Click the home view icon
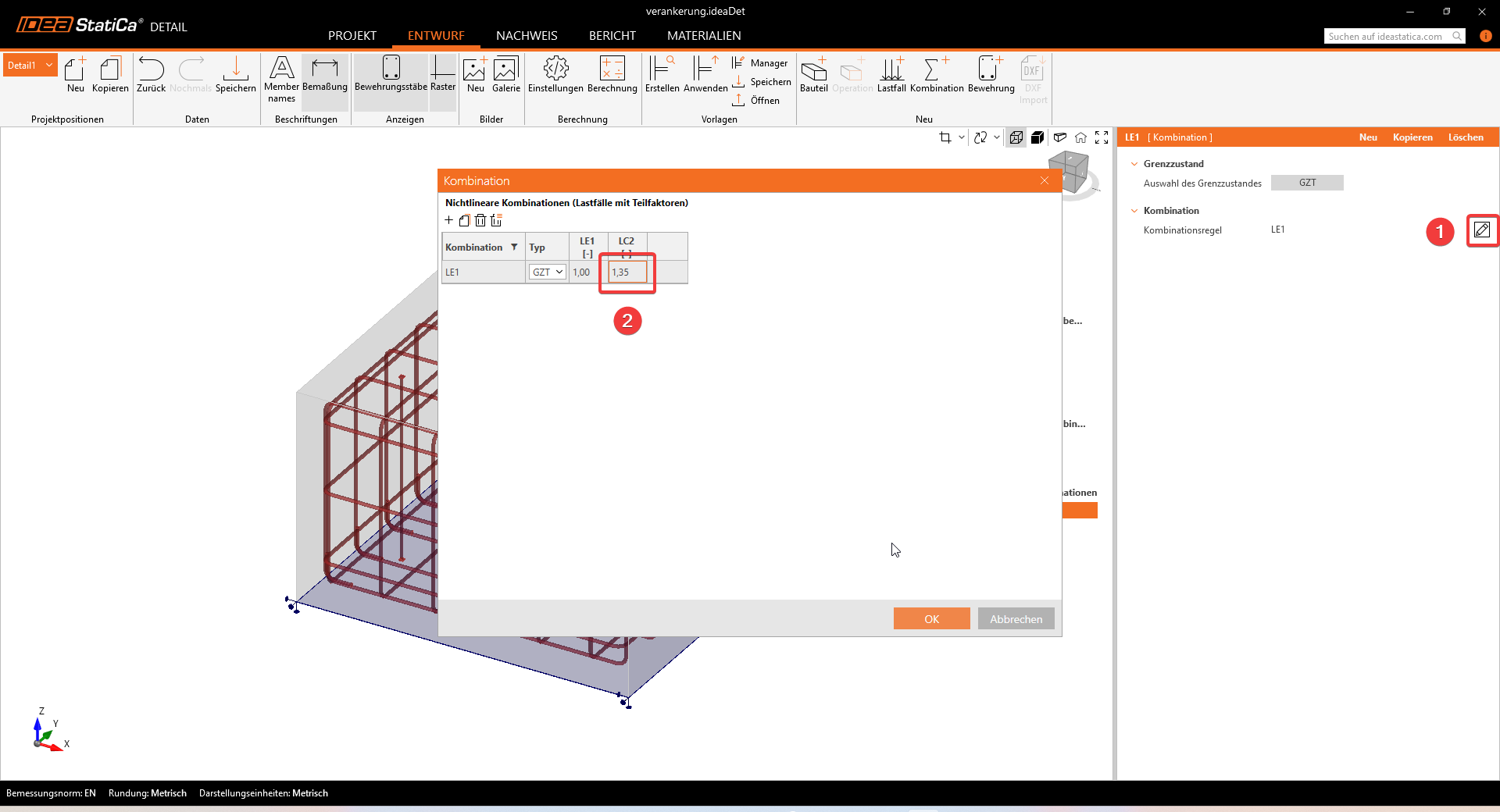Image resolution: width=1500 pixels, height=812 pixels. point(1080,137)
